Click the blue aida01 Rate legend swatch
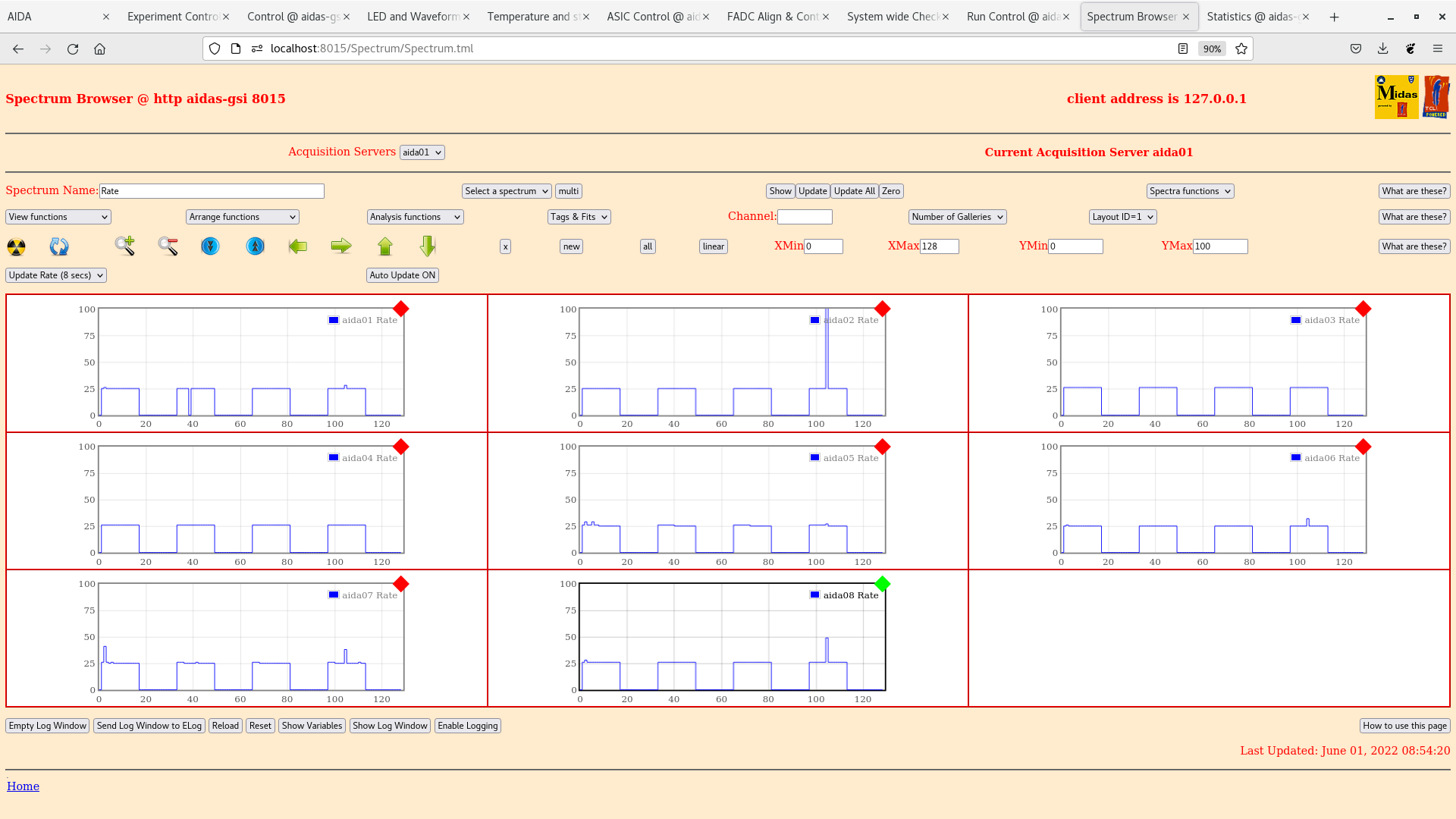 tap(334, 320)
